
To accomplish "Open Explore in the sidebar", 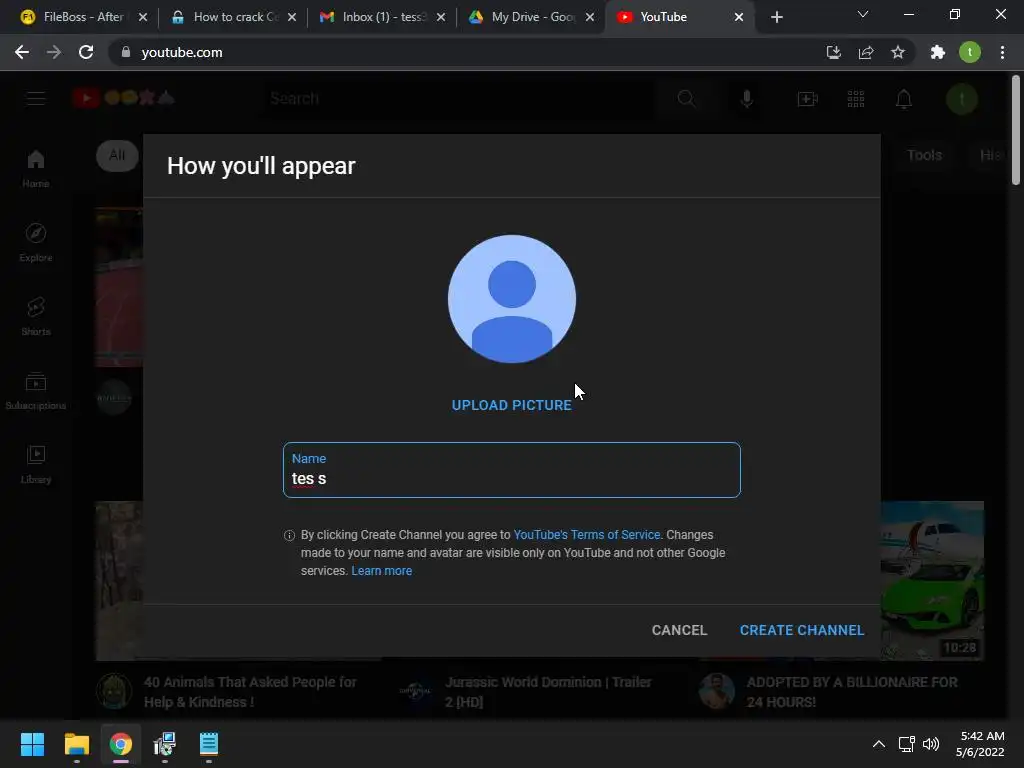I will coord(36,242).
